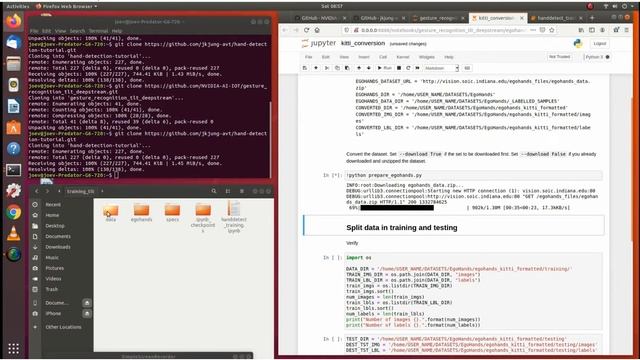Open Jupyter Cell menu
Image resolution: width=640 pixels, height=360 pixels.
(383, 57)
